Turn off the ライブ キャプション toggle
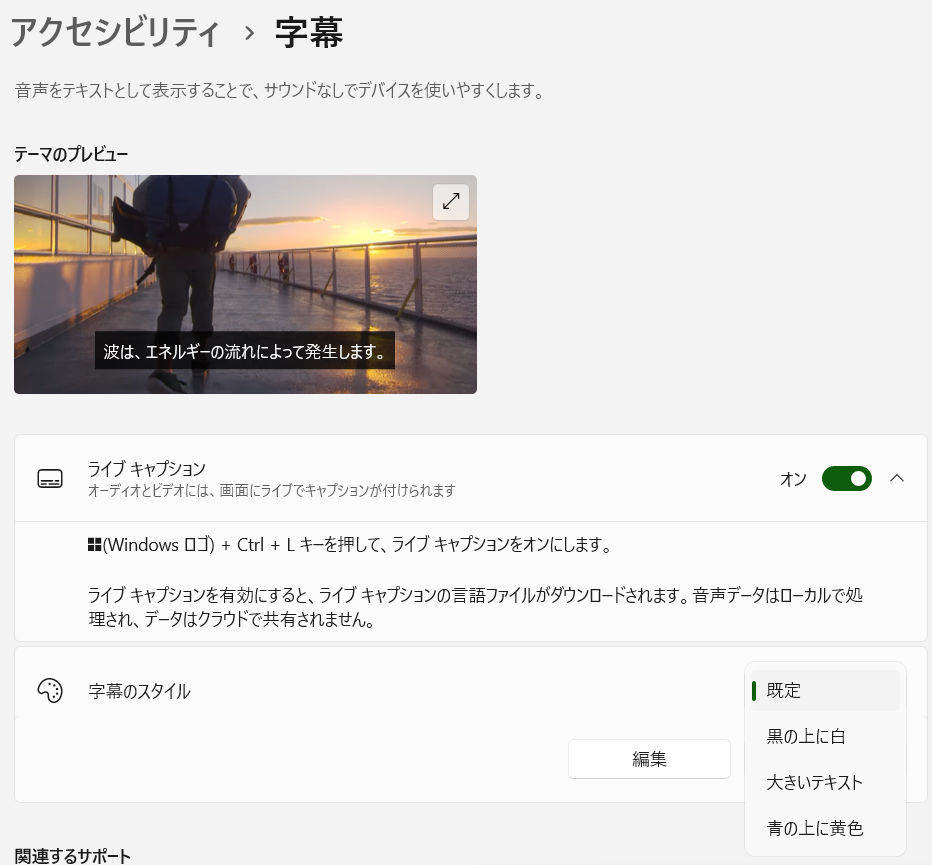 pos(846,479)
